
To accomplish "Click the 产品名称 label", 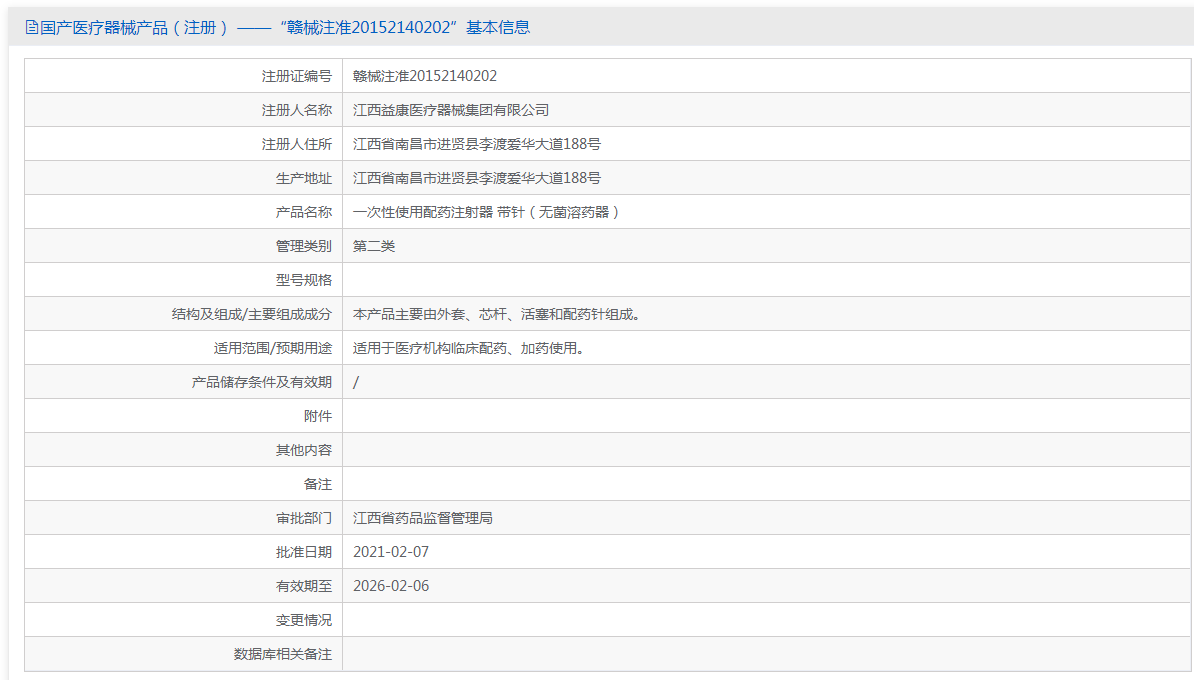I will (x=304, y=212).
